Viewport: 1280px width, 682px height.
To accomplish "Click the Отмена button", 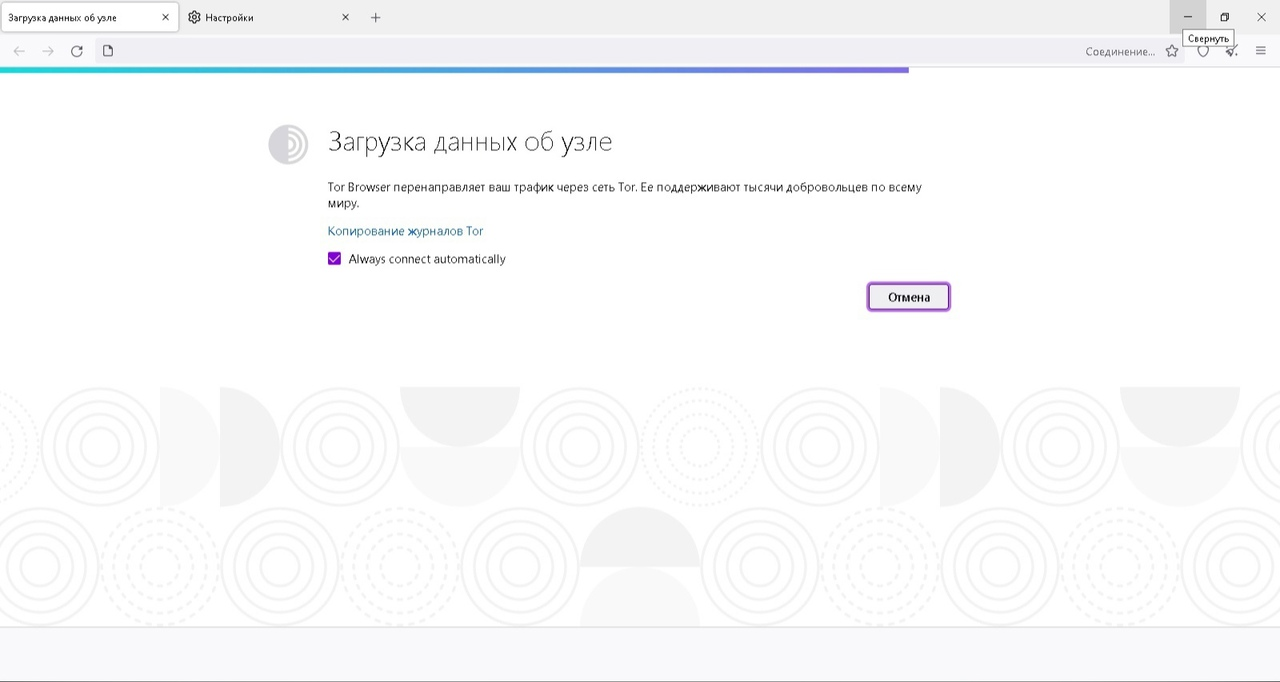I will (x=908, y=297).
